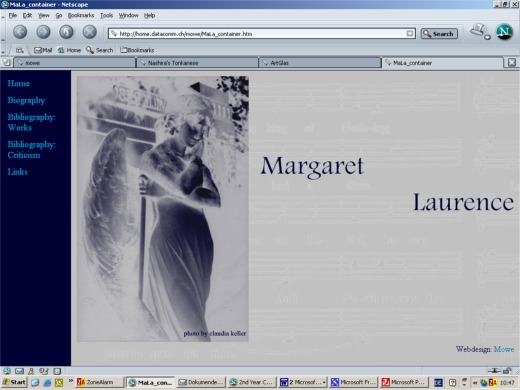
Task: Click the Search button beside the address bar
Action: [x=439, y=34]
